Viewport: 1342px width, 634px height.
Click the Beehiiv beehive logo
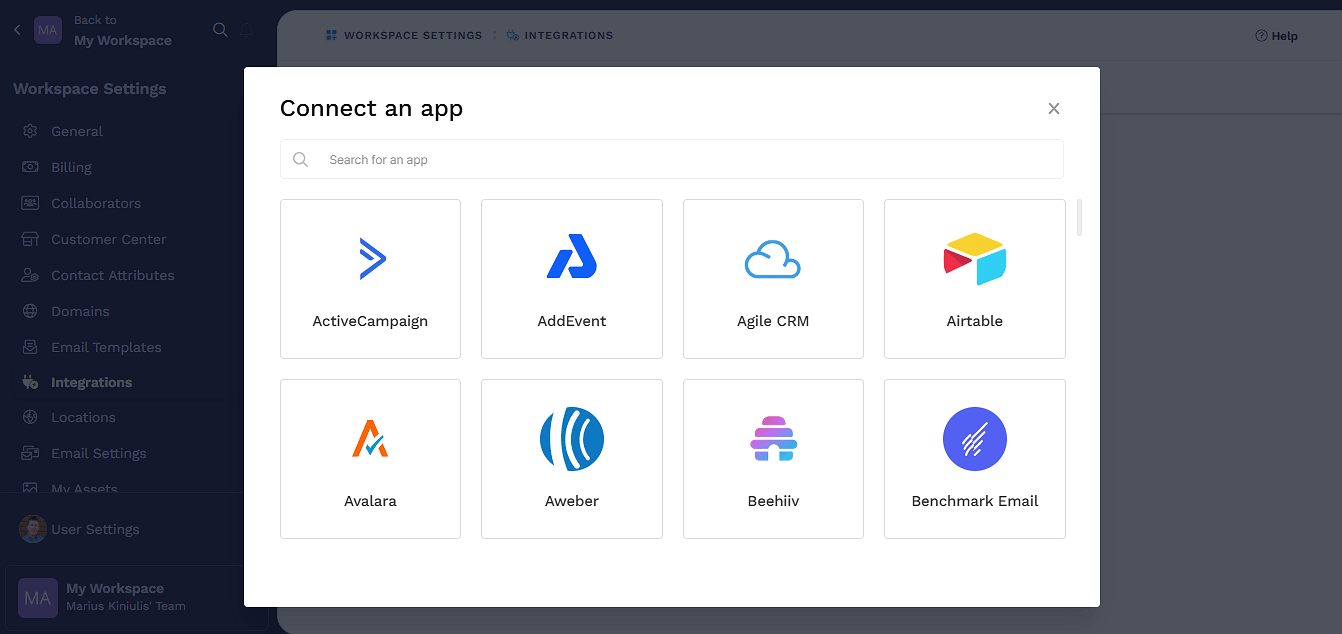click(x=772, y=439)
